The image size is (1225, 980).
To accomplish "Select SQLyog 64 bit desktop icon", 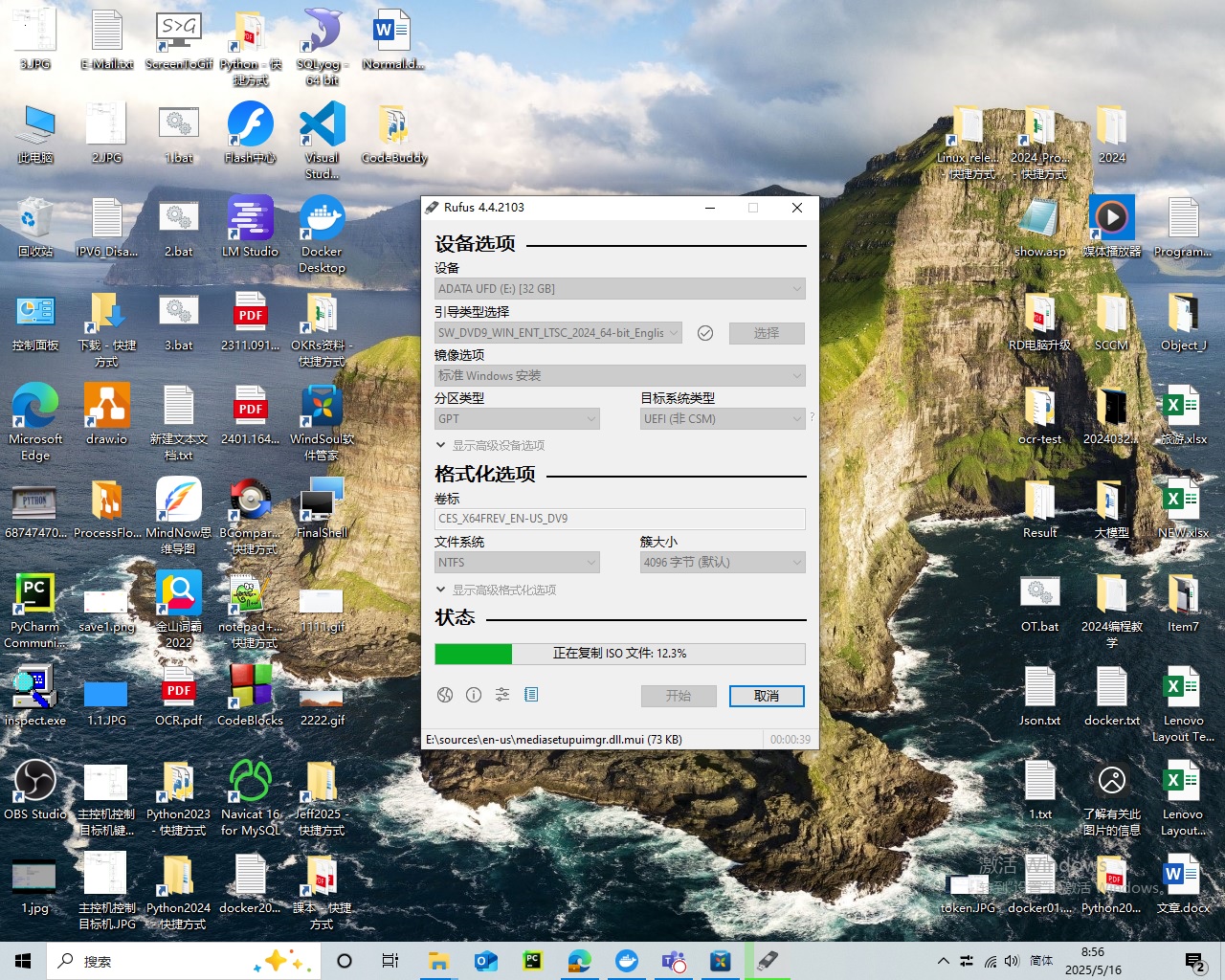I will [x=323, y=48].
